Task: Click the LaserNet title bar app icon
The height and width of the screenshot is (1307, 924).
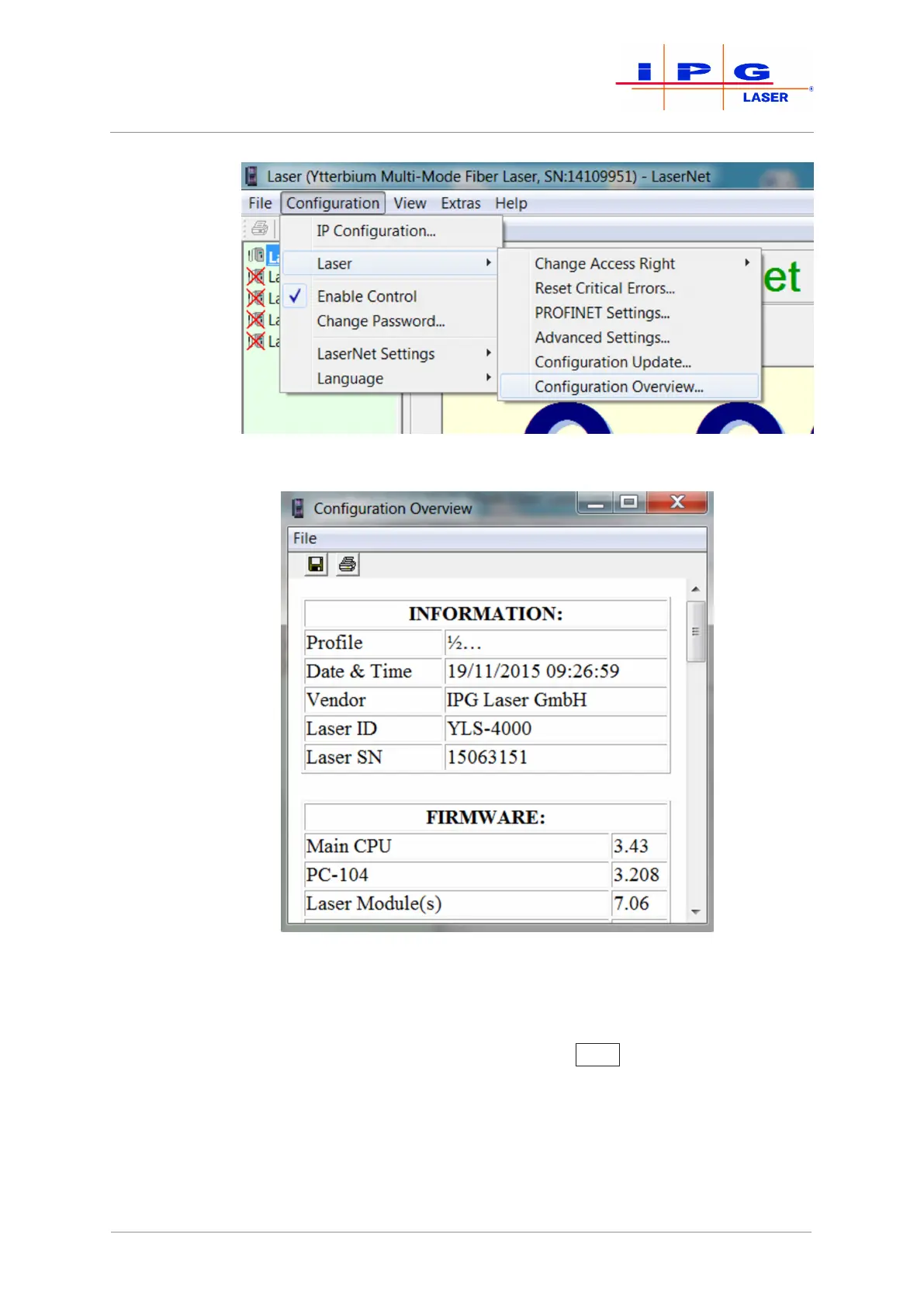Action: tap(251, 176)
